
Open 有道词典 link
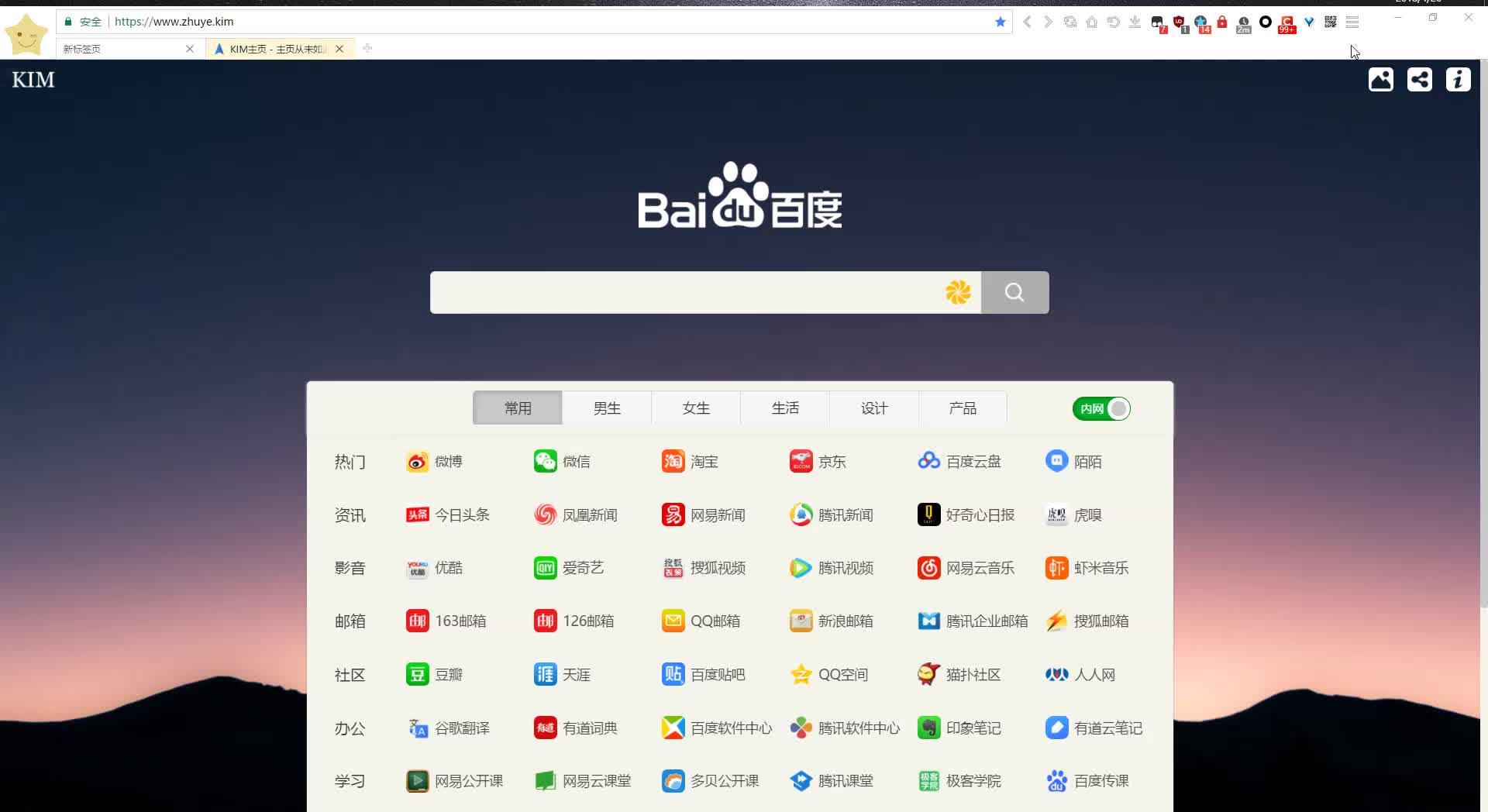576,728
